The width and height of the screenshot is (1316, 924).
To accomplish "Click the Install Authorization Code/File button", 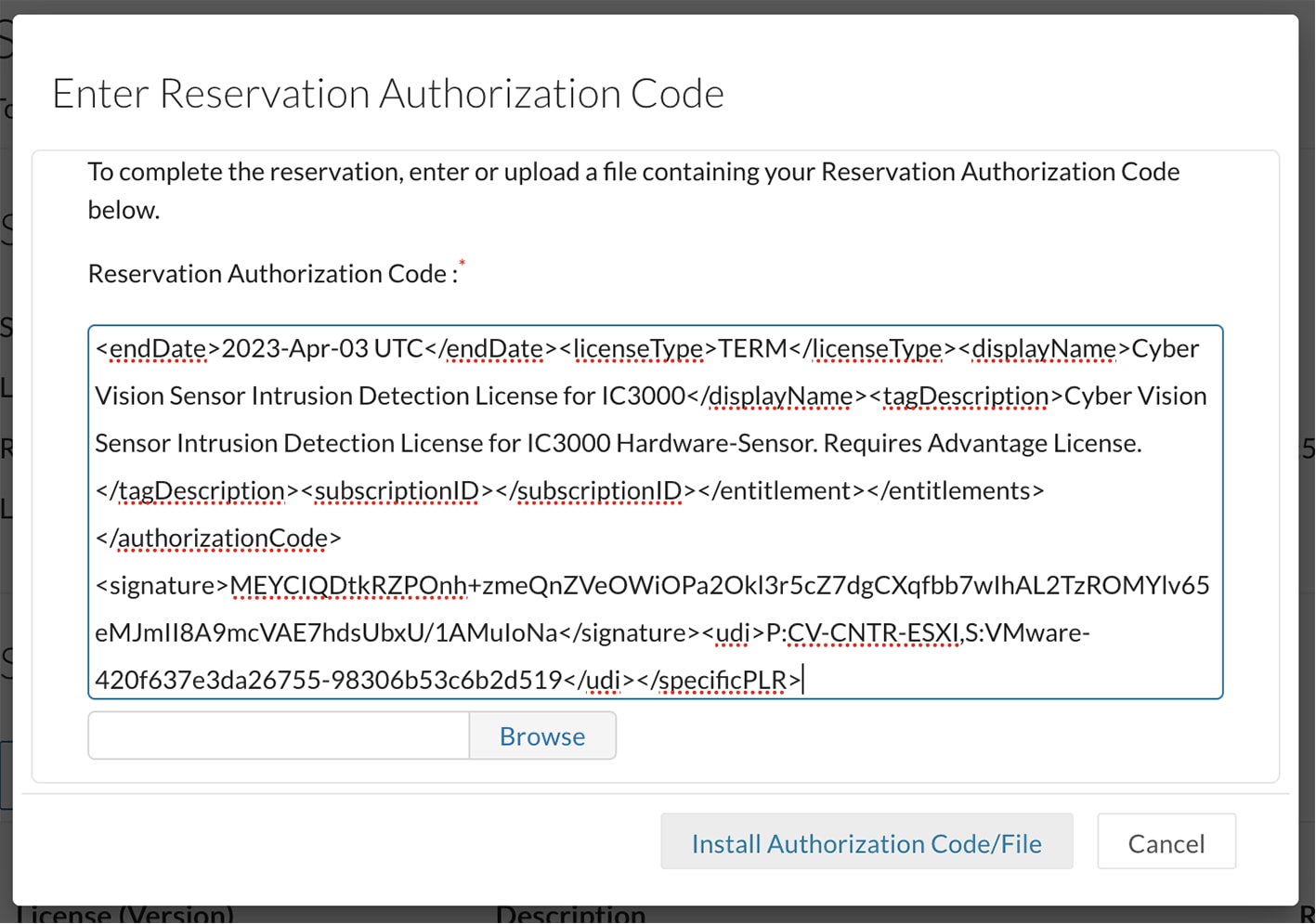I will (x=866, y=842).
